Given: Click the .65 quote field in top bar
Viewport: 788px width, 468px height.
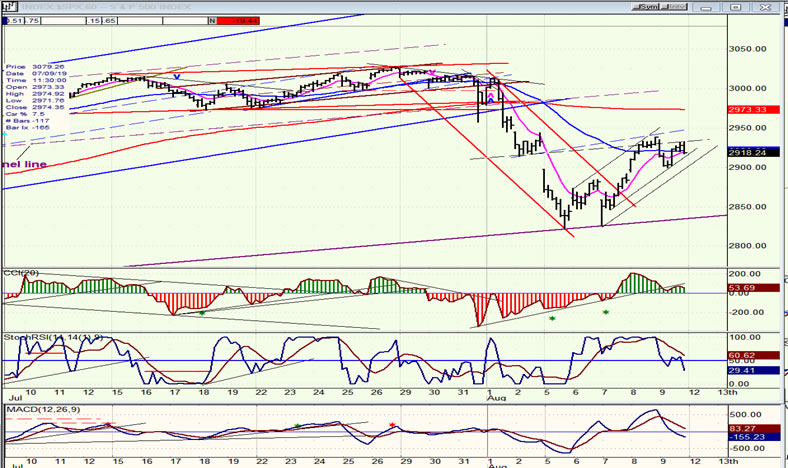Looking at the screenshot, I should (110, 21).
